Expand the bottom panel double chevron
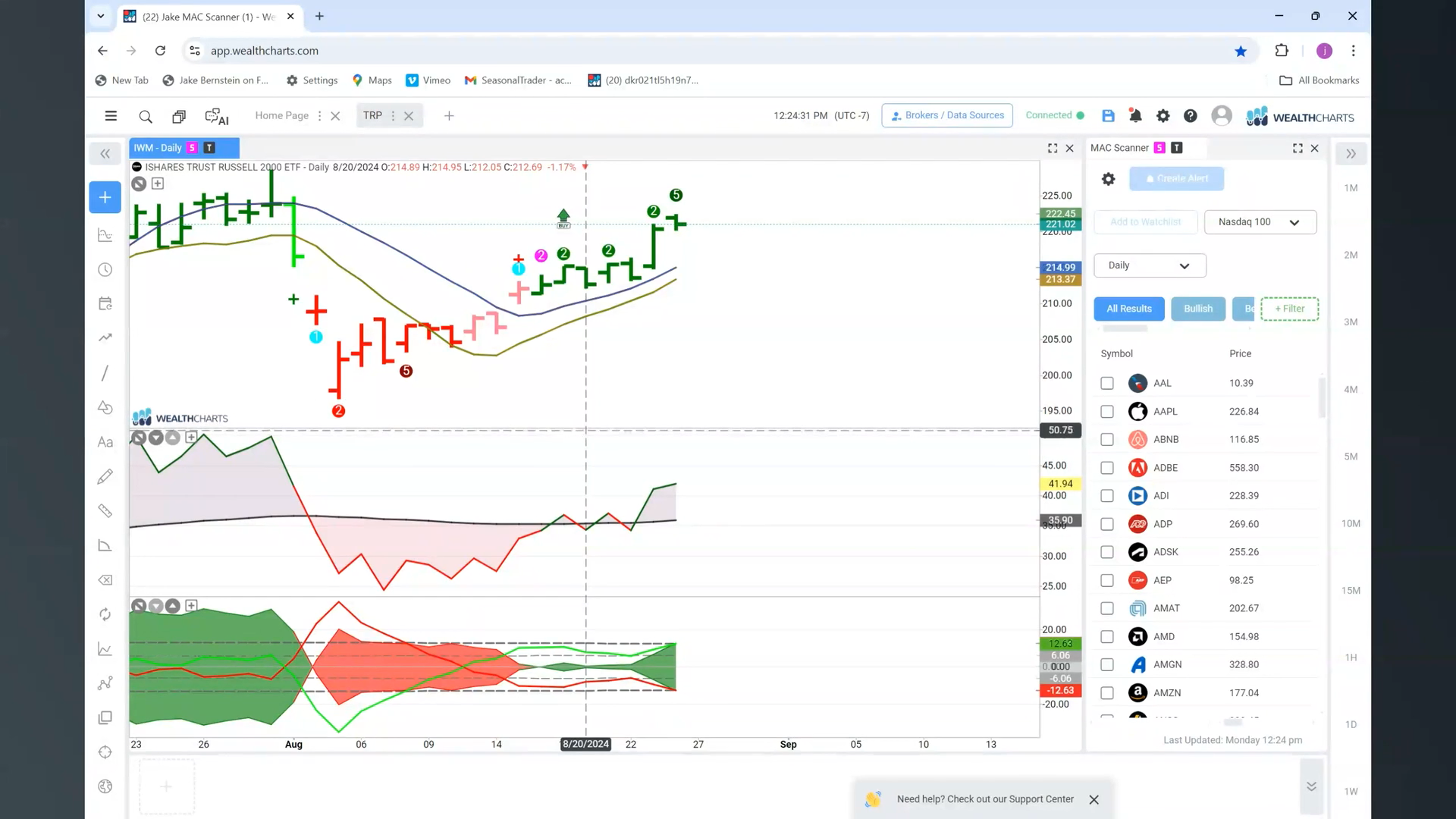This screenshot has height=819, width=1456. click(1311, 786)
